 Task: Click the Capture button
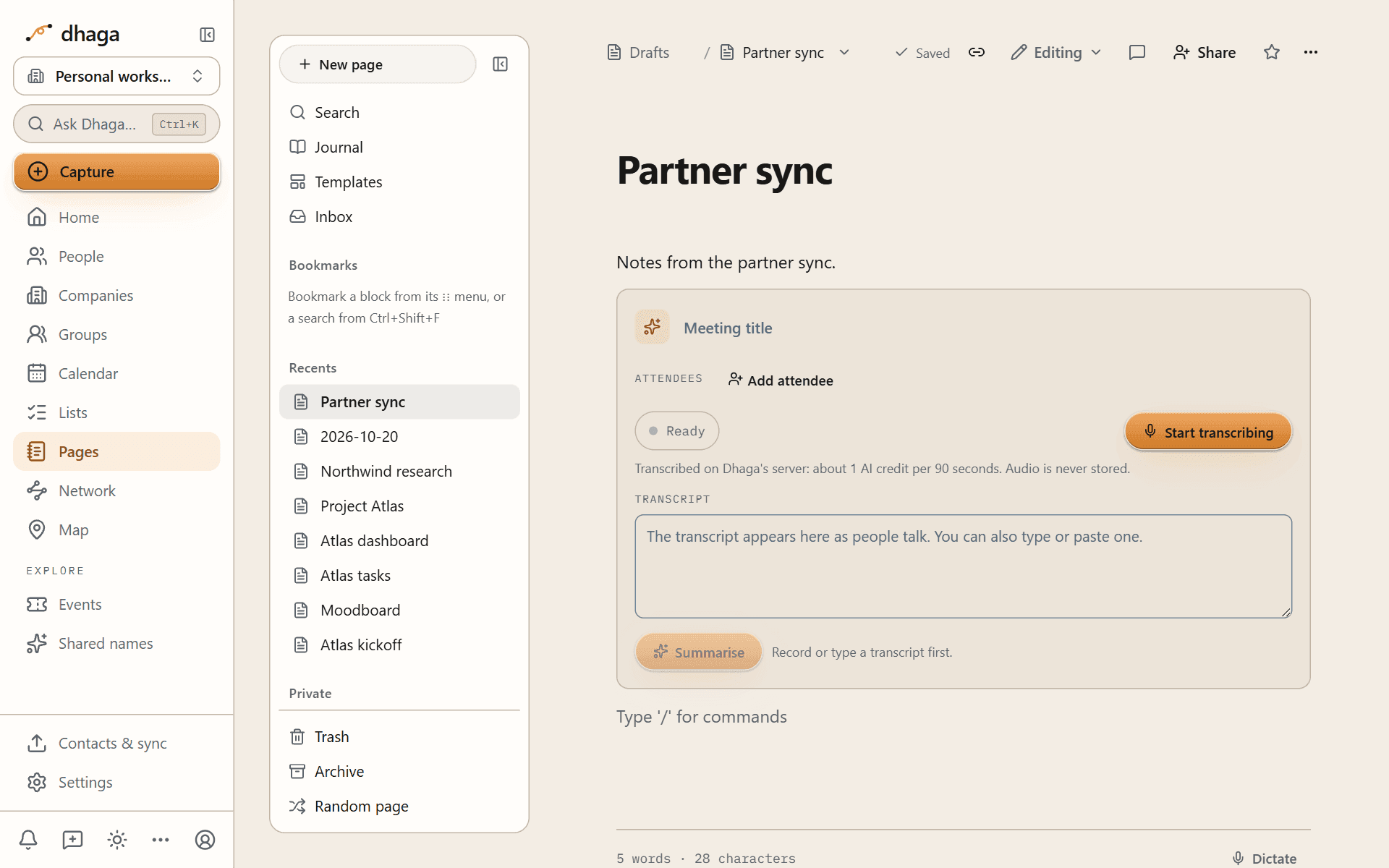click(x=116, y=171)
